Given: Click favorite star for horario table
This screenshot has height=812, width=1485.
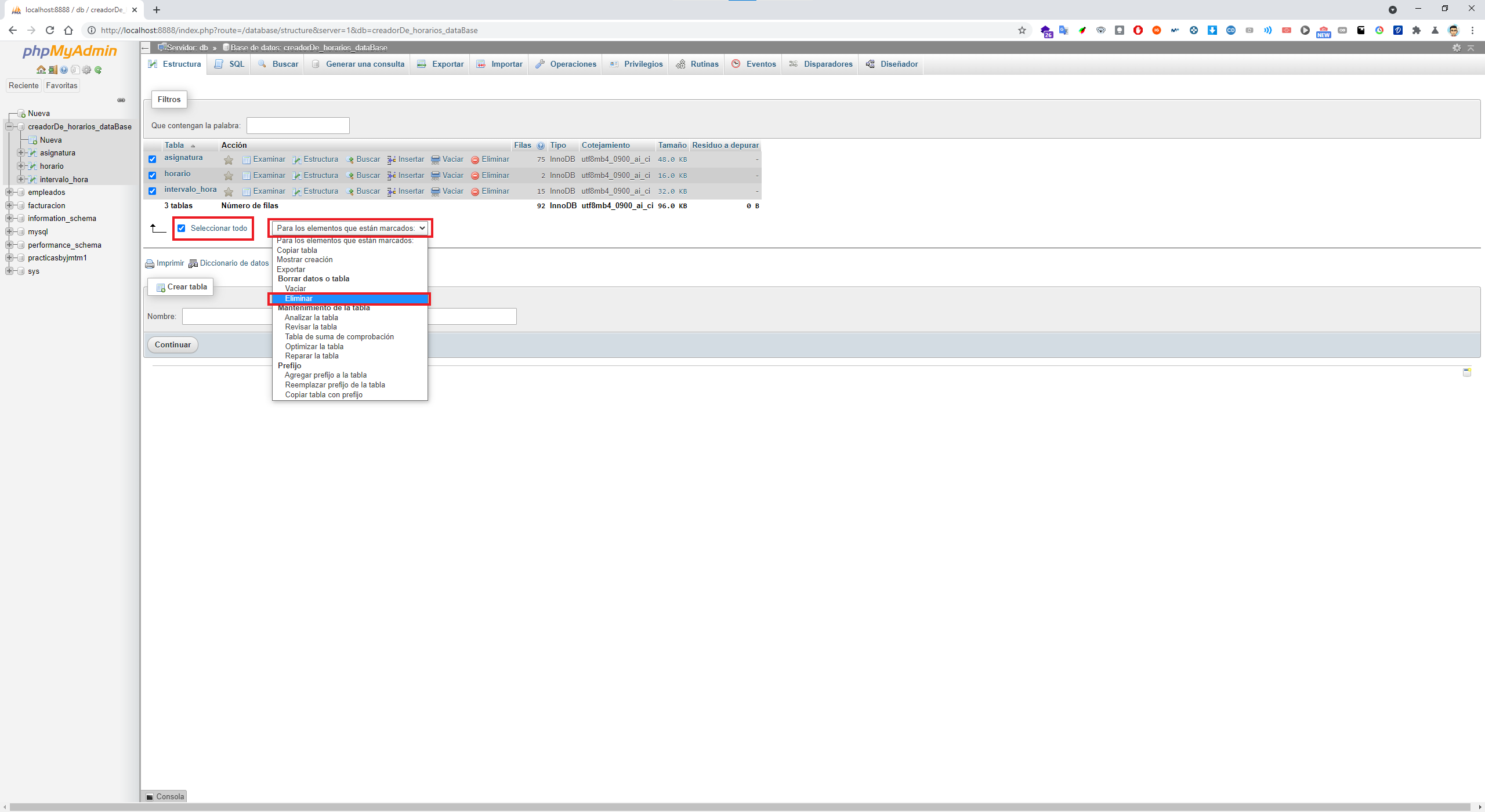Looking at the screenshot, I should [229, 176].
